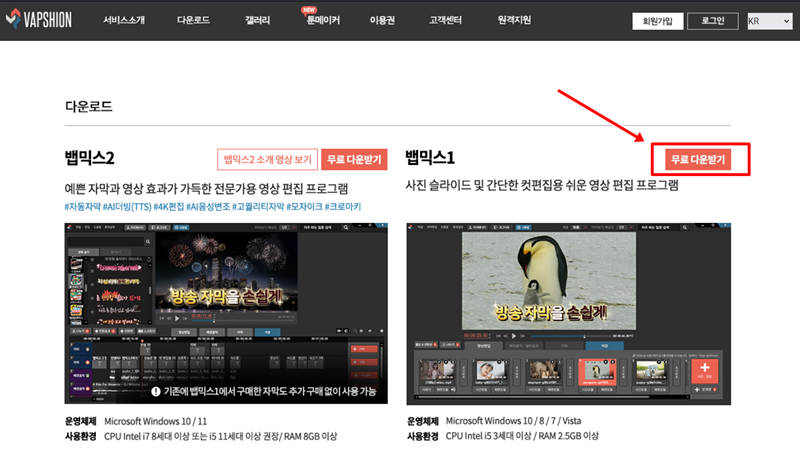800x451 pixels.
Task: Open the 다운로드 menu
Action: [193, 20]
